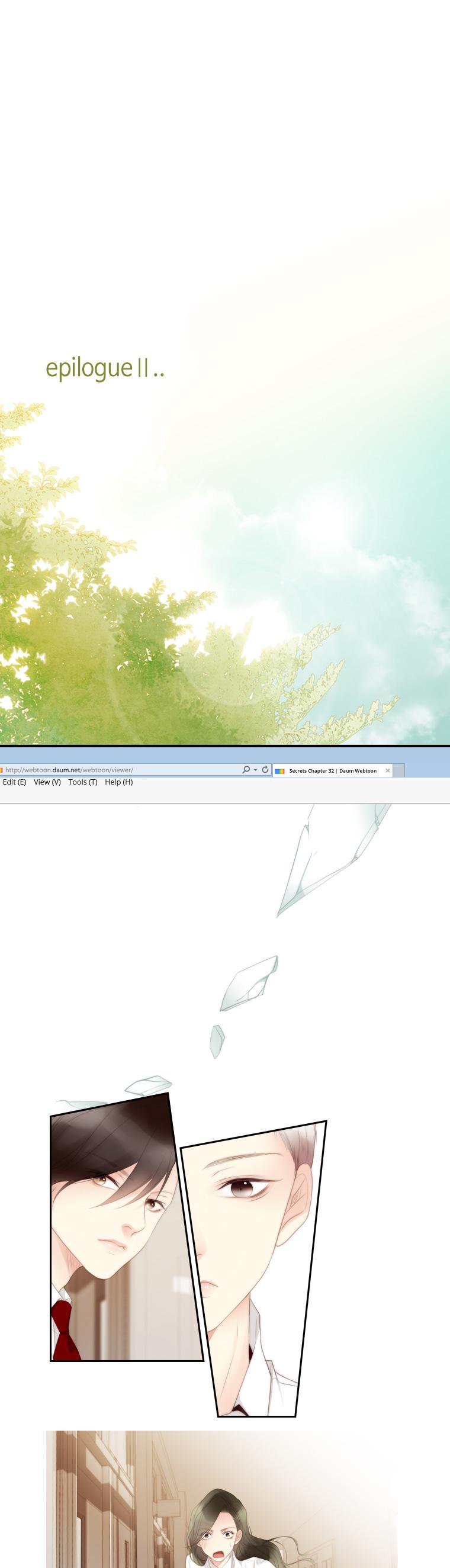
Task: Open the Tools (T) menu
Action: coord(83,782)
